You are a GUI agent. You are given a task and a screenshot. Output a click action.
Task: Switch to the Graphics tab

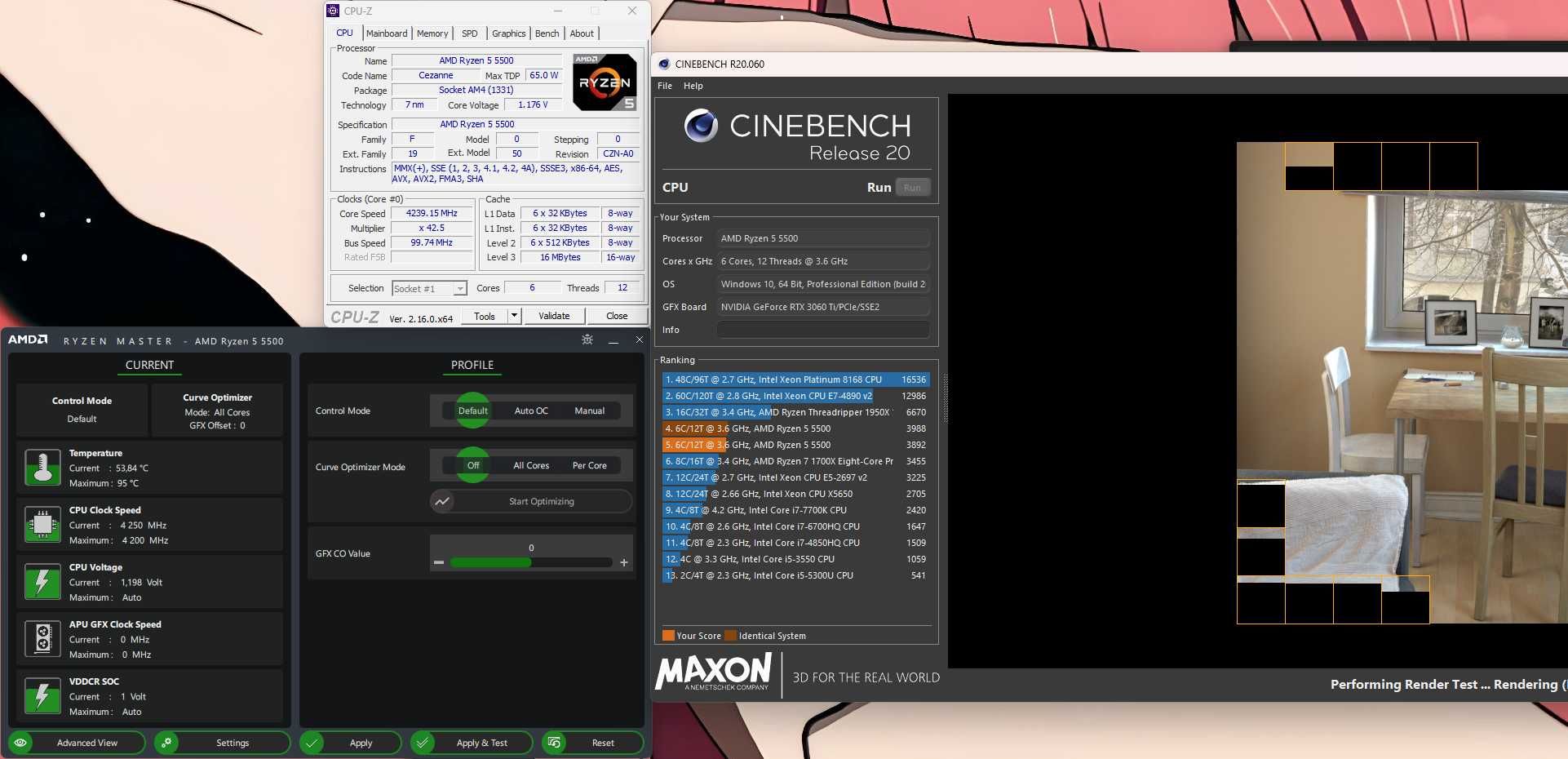tap(508, 33)
